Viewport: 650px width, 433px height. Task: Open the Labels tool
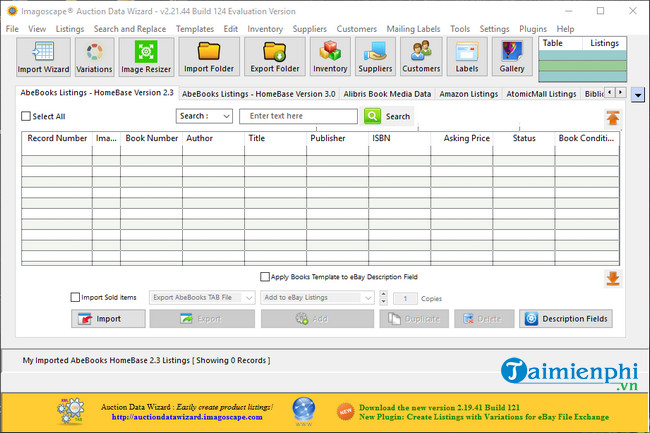pos(466,57)
